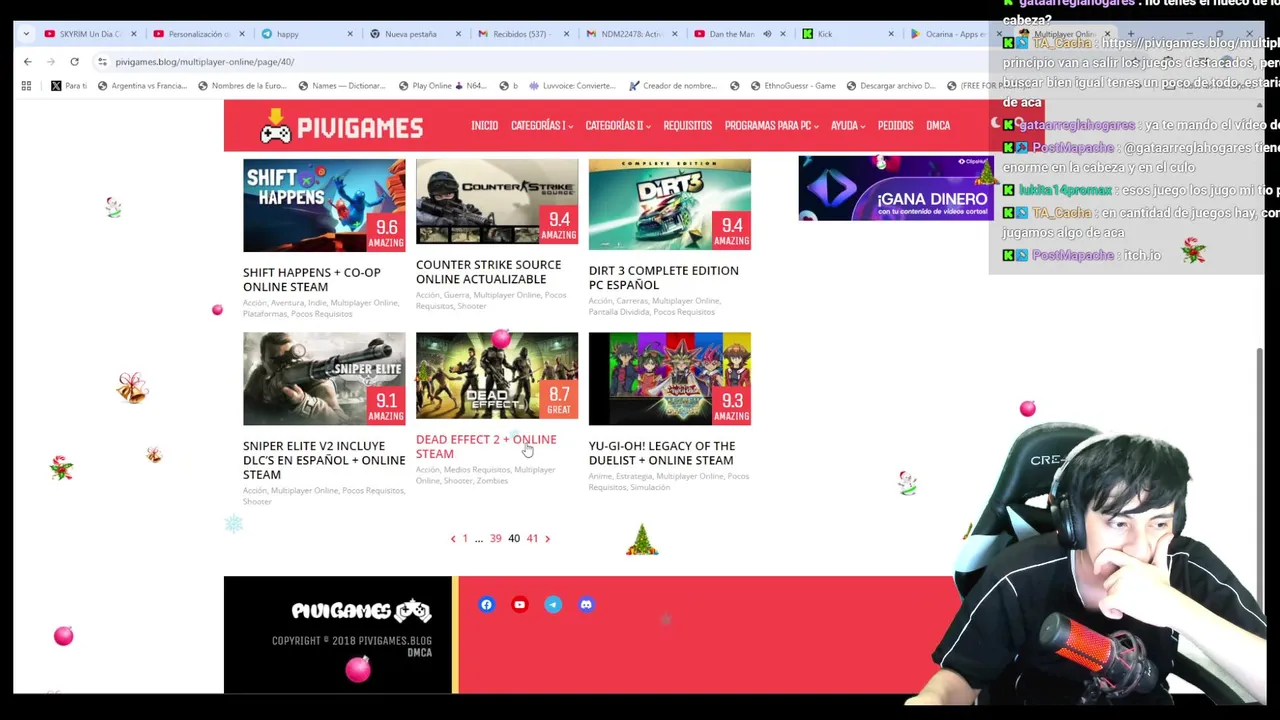This screenshot has width=1280, height=720.
Task: Open the DMCA header menu item
Action: coord(938,126)
